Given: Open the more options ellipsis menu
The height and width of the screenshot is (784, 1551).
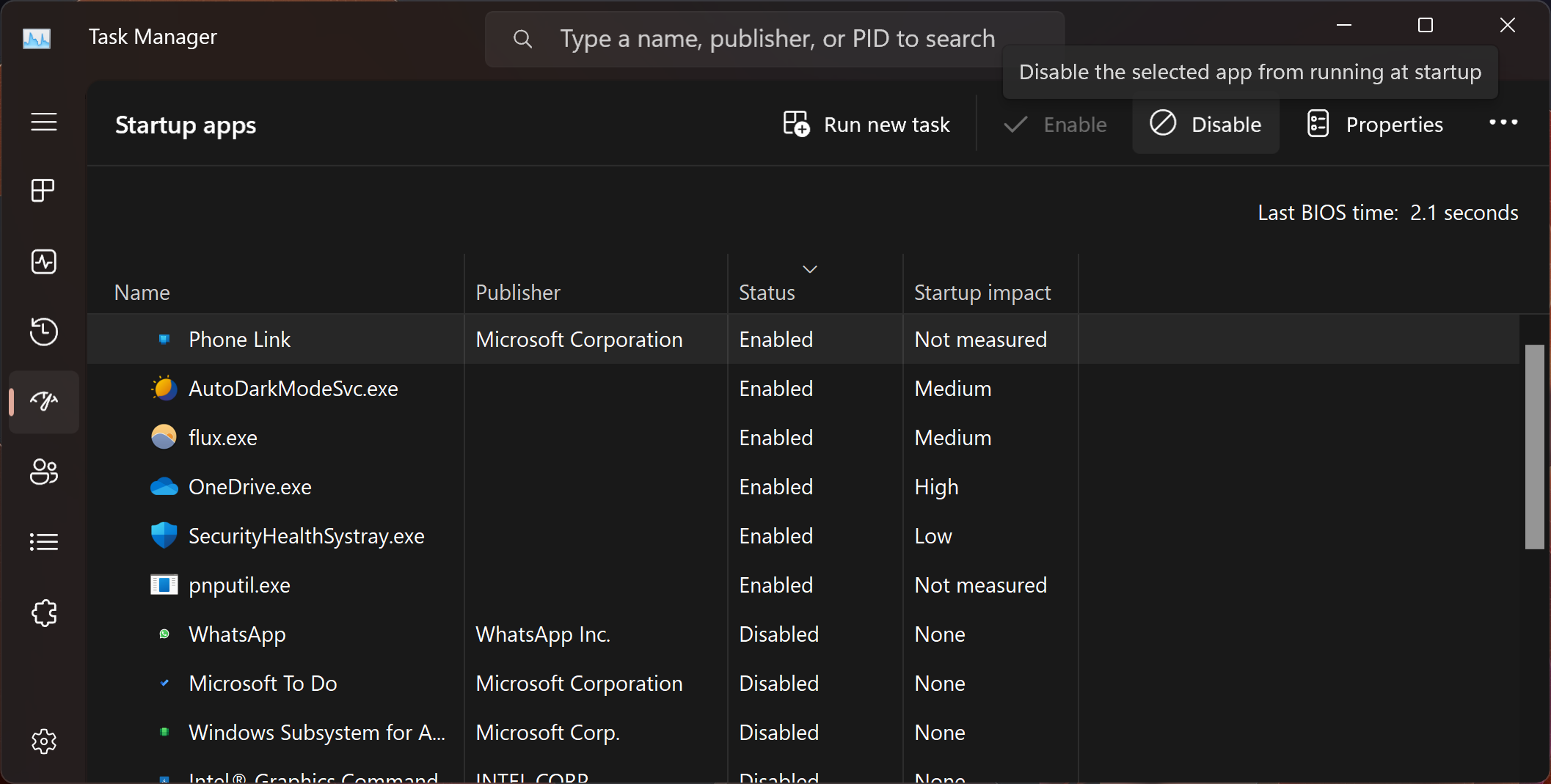Looking at the screenshot, I should coord(1503,123).
